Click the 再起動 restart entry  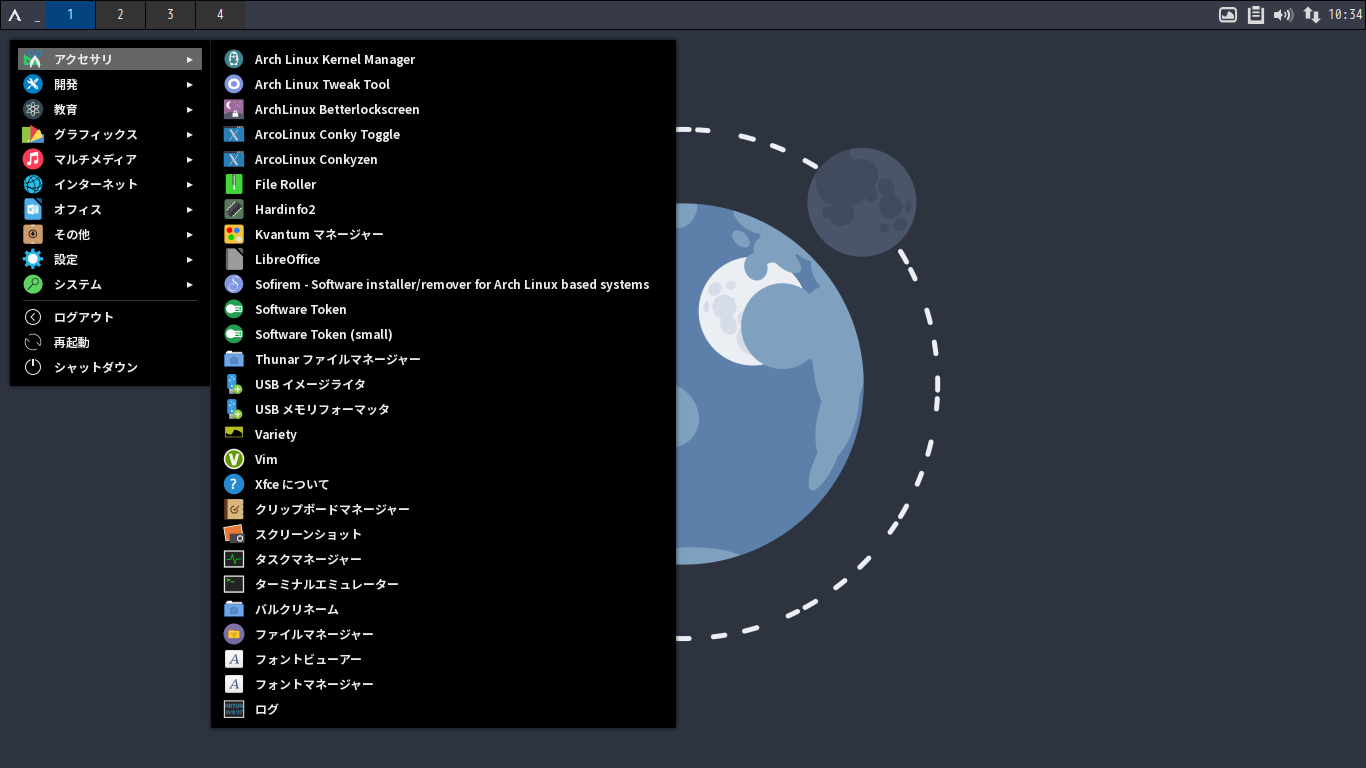pyautogui.click(x=110, y=342)
